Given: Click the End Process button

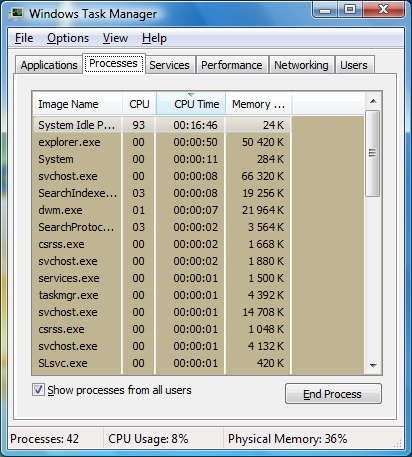Looking at the screenshot, I should click(x=333, y=394).
